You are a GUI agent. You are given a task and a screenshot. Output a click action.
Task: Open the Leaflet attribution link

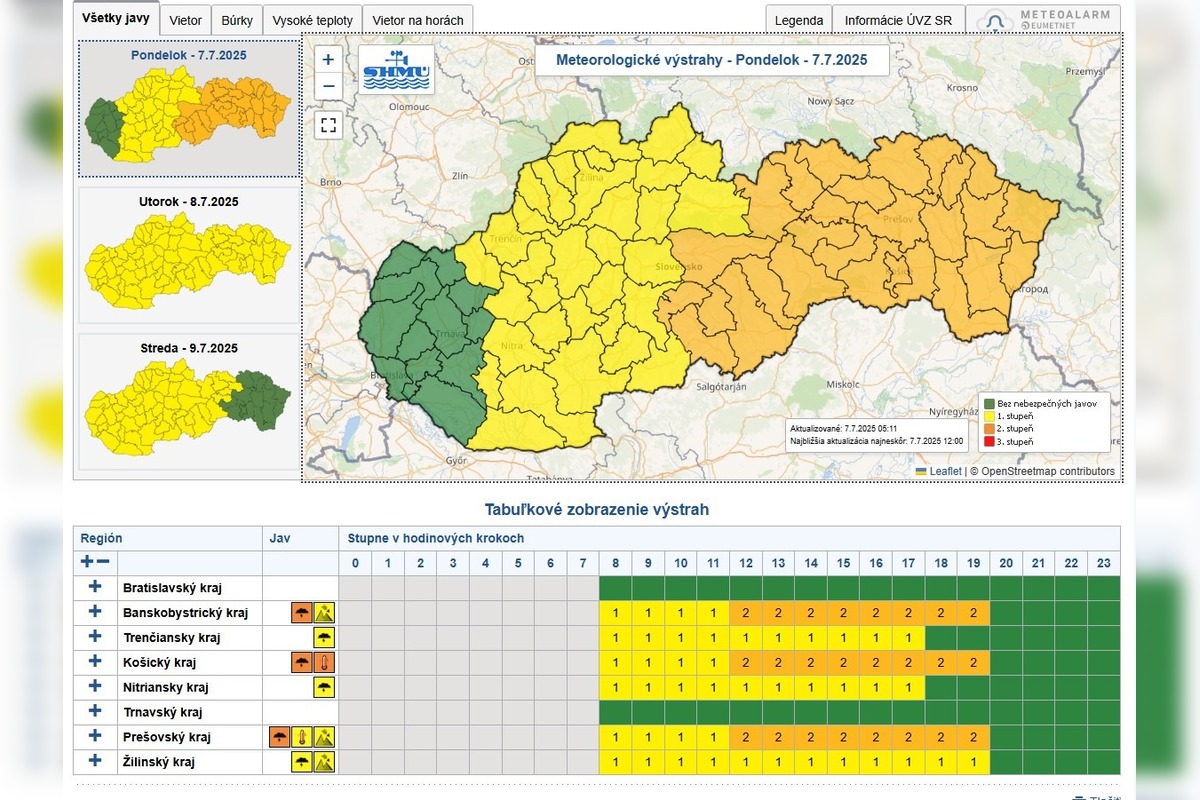(x=945, y=471)
